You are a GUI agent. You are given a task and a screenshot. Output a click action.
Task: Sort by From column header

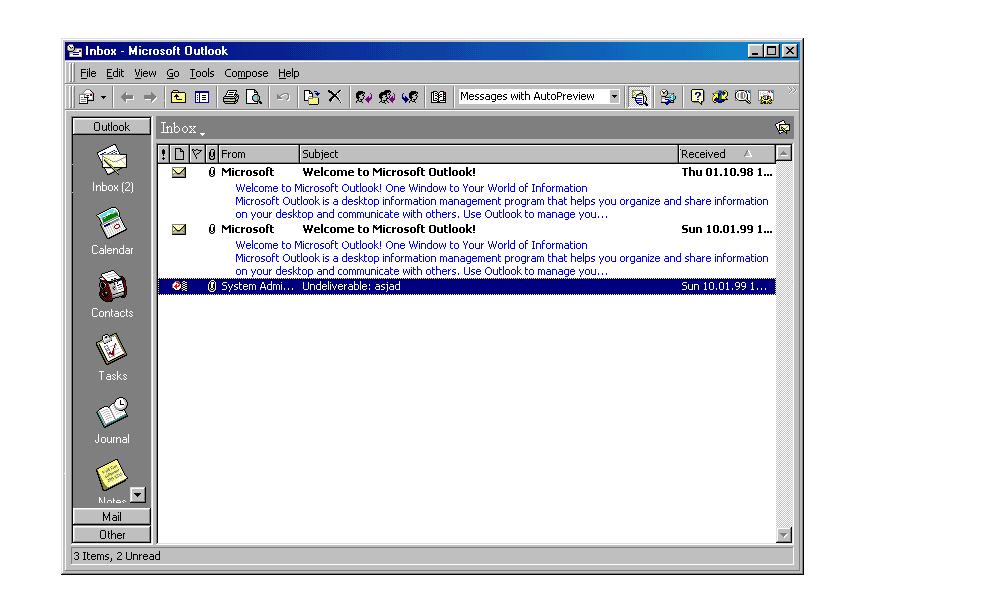click(x=259, y=154)
